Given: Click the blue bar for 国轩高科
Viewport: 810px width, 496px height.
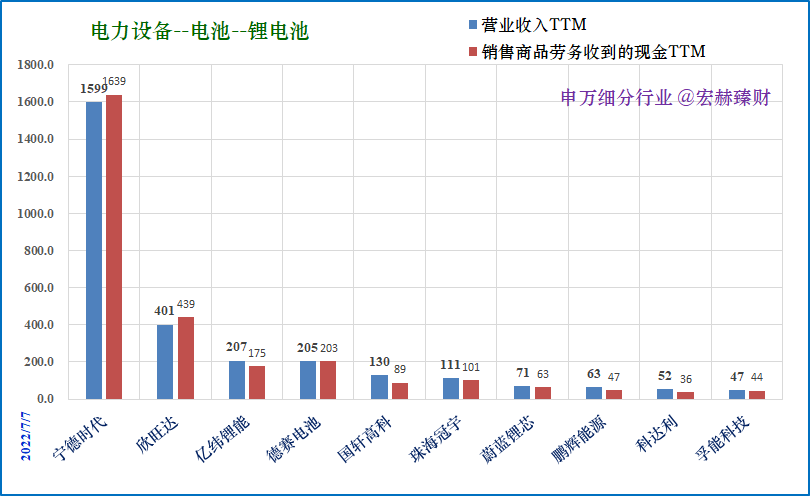Looking at the screenshot, I should pyautogui.click(x=380, y=387).
